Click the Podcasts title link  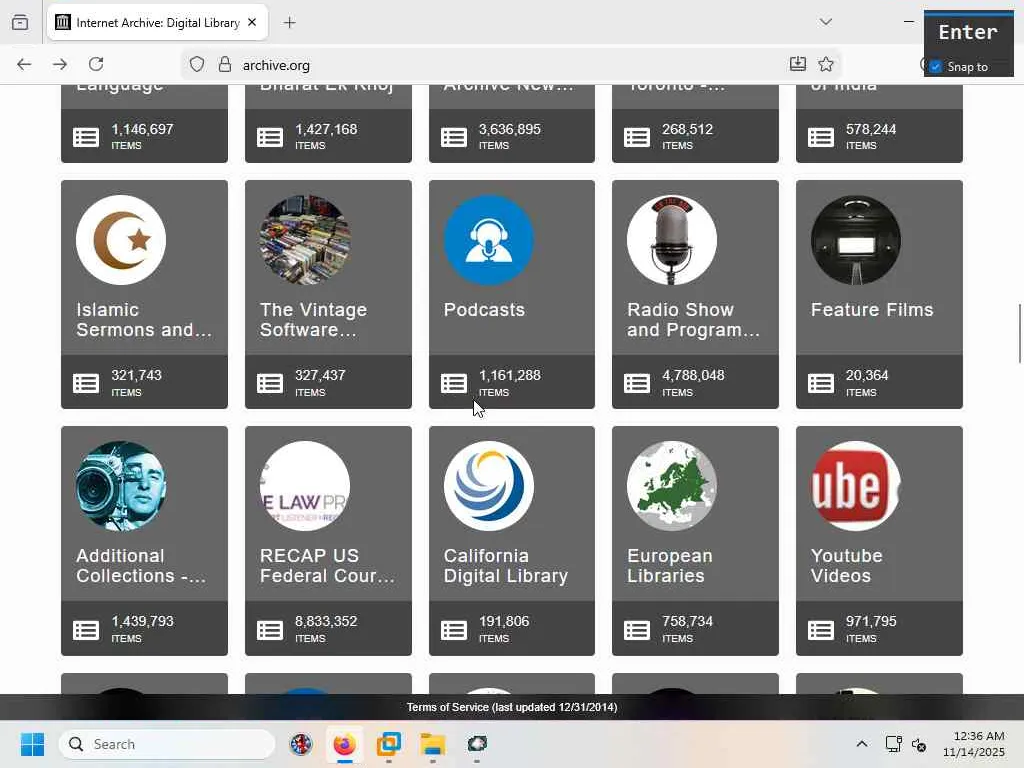tap(484, 310)
